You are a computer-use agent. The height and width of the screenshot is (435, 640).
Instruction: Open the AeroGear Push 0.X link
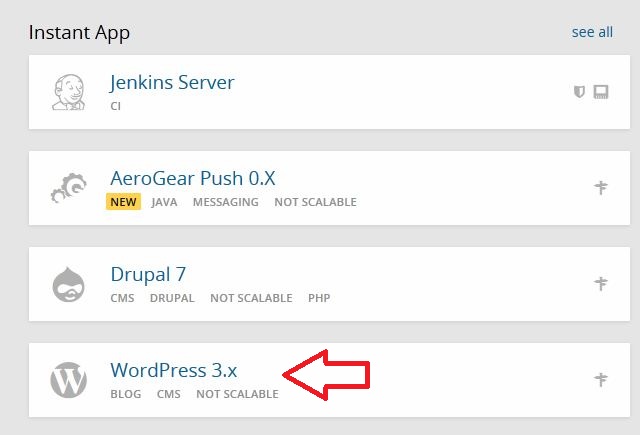pyautogui.click(x=193, y=178)
